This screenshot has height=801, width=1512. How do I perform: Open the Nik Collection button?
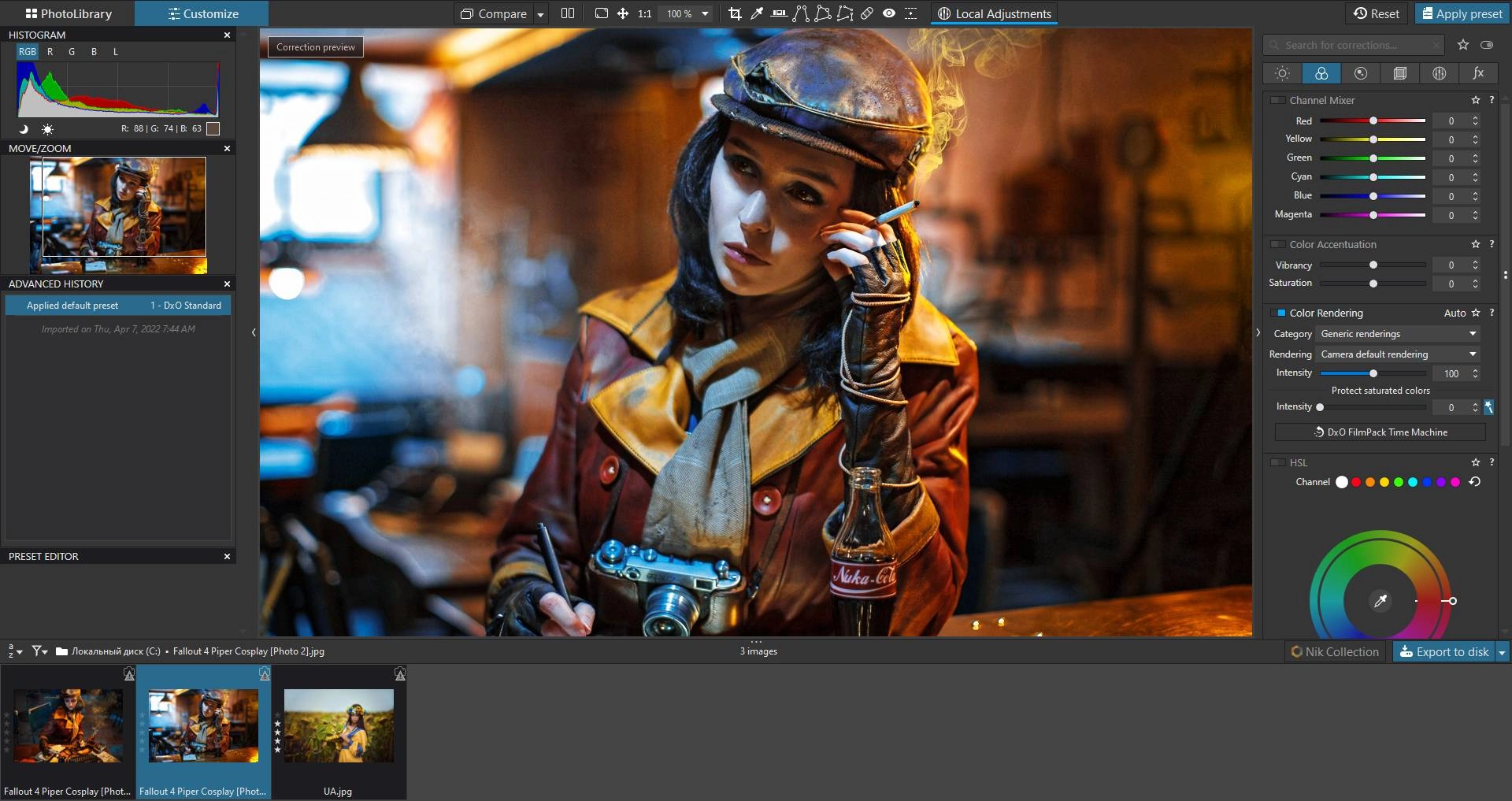(1335, 651)
